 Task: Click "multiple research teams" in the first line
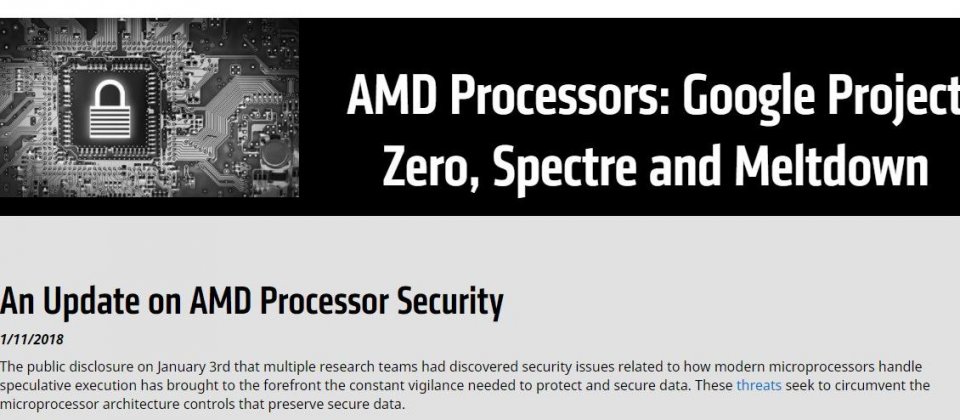336,367
